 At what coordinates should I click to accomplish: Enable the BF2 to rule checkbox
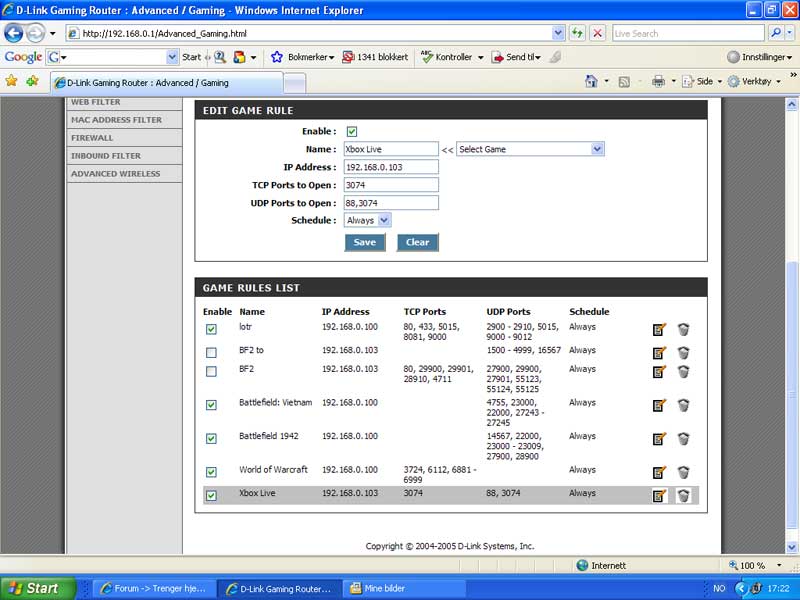tap(211, 353)
